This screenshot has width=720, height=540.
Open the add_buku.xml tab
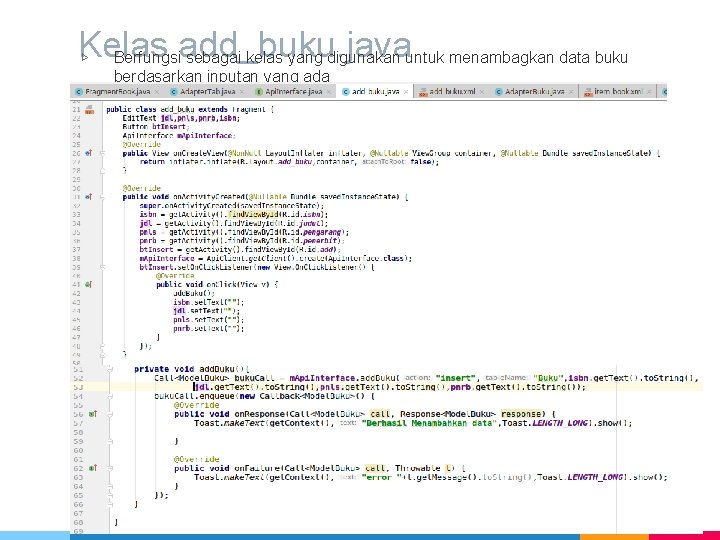[x=452, y=92]
